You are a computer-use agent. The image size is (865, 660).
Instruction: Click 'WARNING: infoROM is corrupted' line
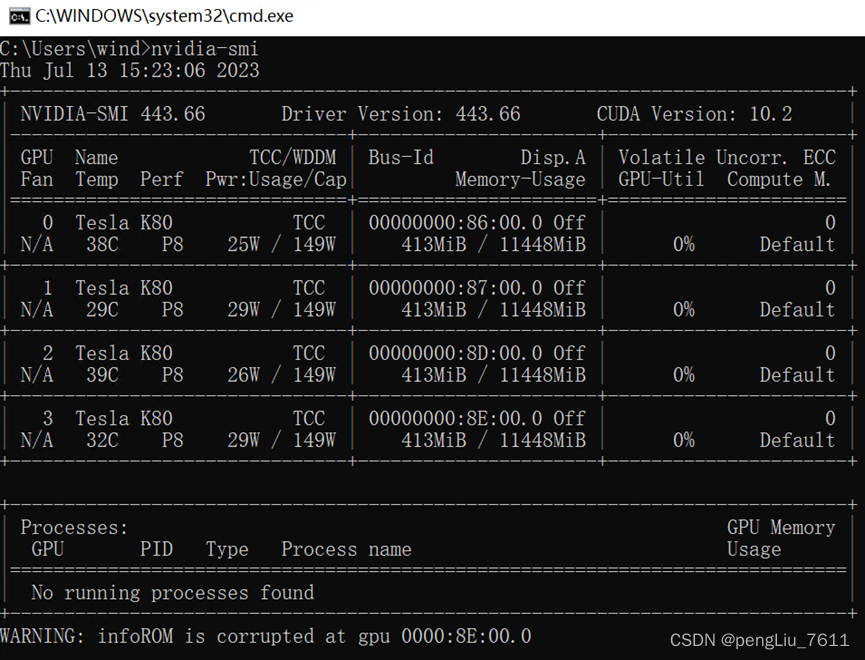pos(266,636)
